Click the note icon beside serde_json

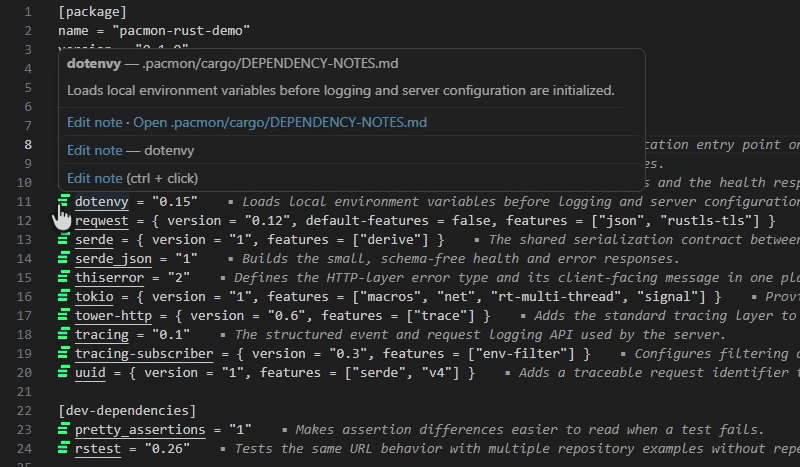pos(63,258)
